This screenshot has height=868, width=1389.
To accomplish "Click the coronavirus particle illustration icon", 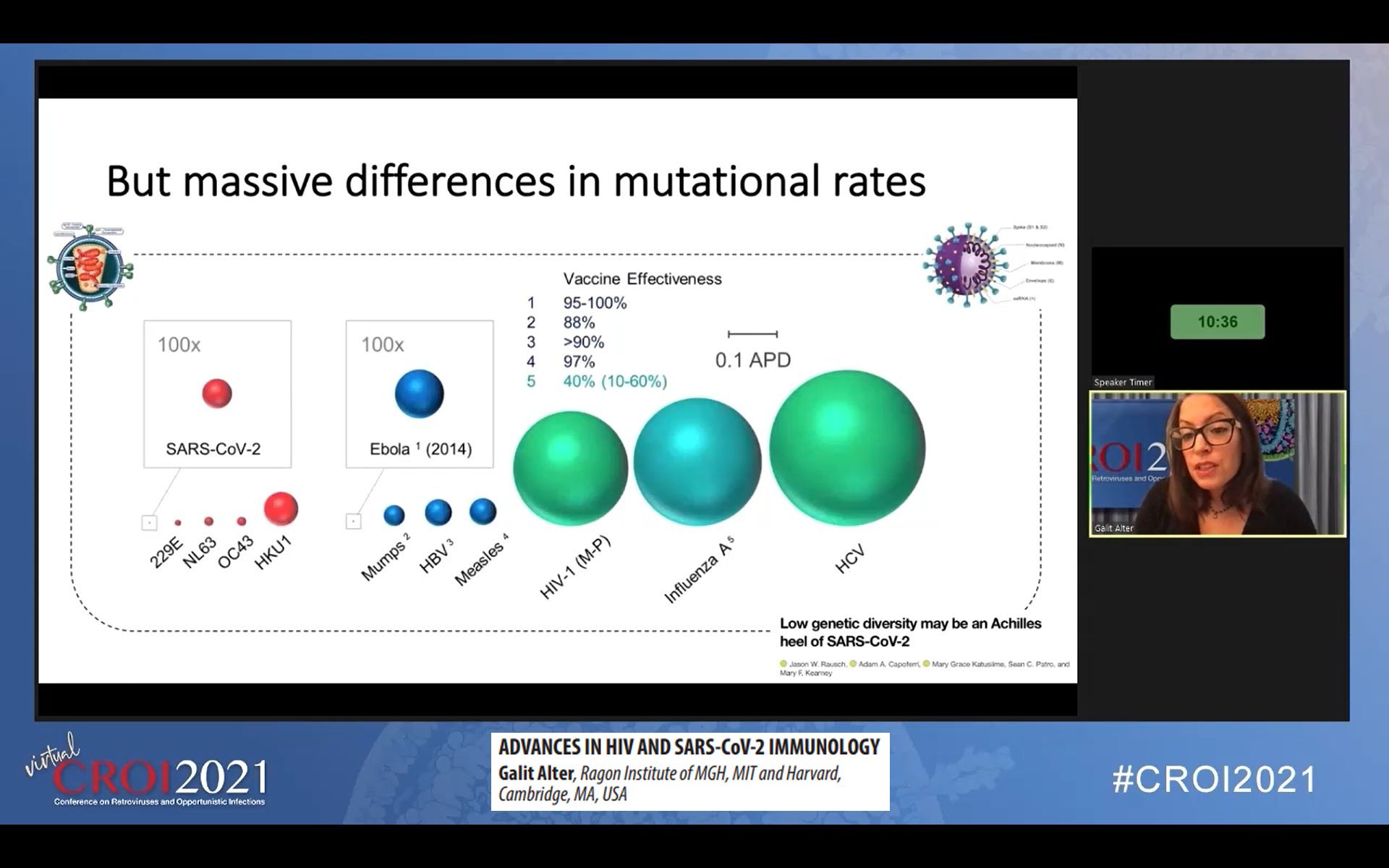I will [x=966, y=265].
